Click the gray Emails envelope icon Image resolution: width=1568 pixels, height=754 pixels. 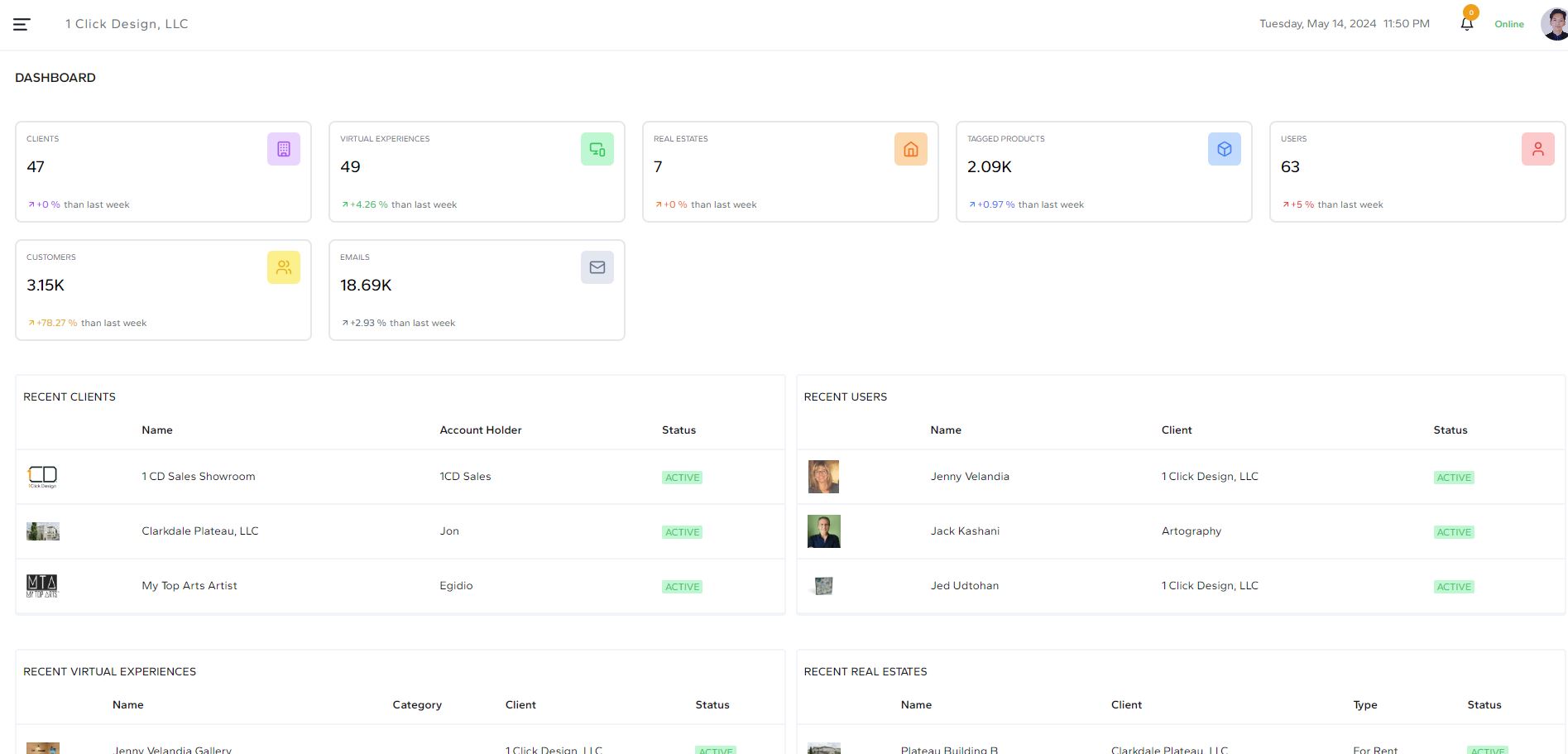point(597,267)
